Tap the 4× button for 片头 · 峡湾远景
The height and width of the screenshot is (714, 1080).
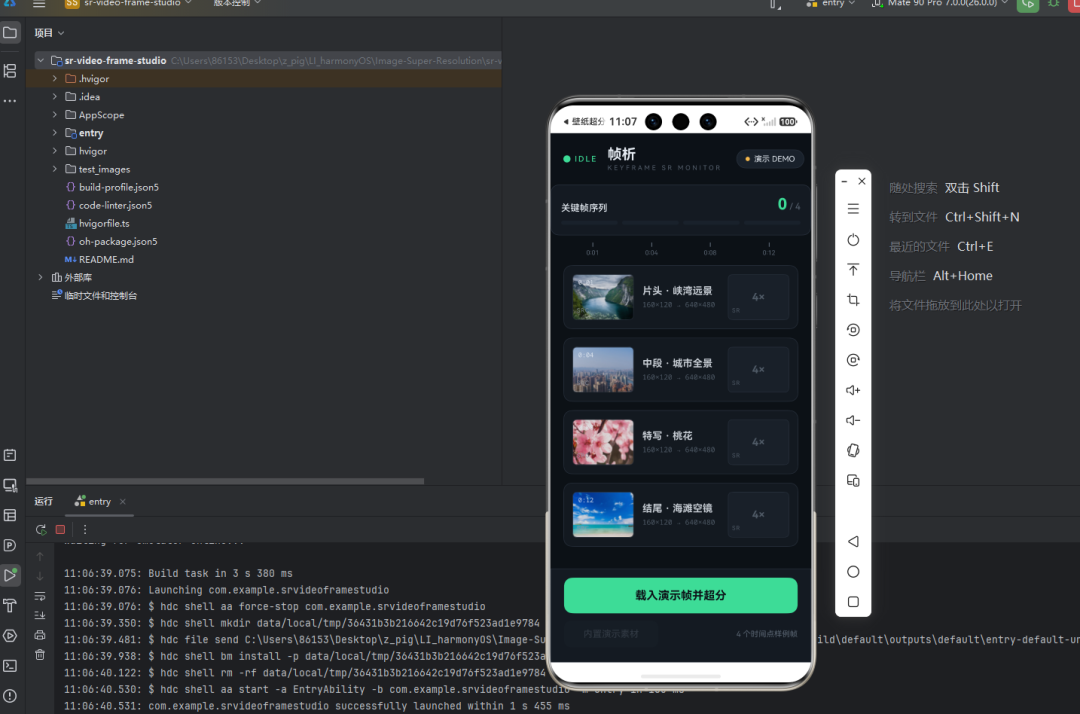758,297
